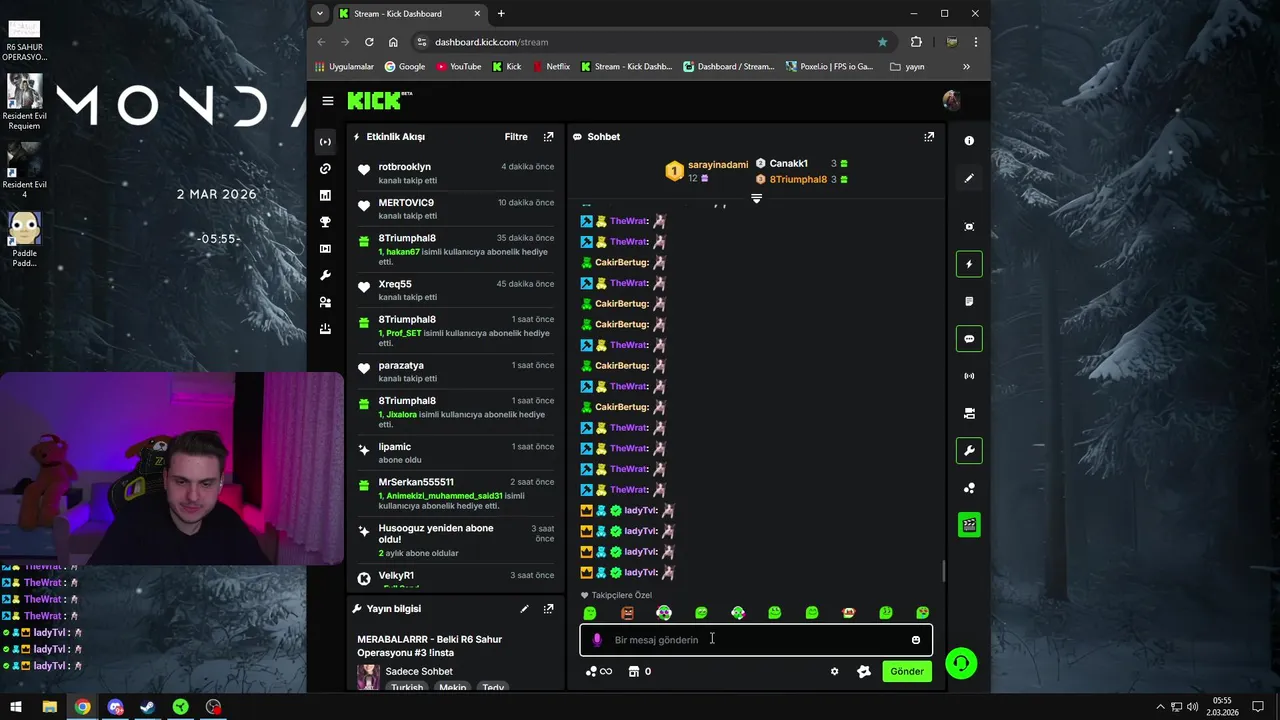Click the star badge icon beside Gönder
The width and height of the screenshot is (1280, 720).
(x=864, y=672)
